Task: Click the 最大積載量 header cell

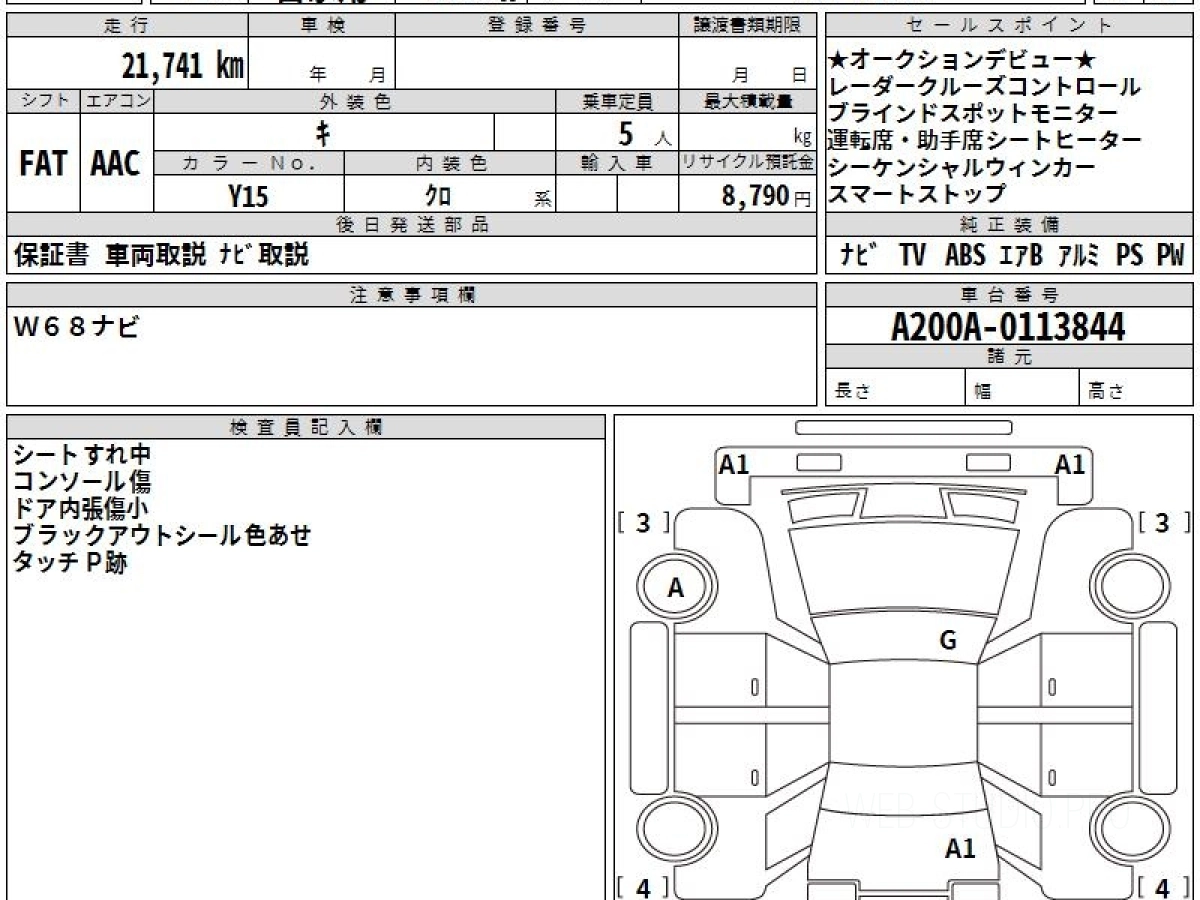Action: [x=748, y=101]
